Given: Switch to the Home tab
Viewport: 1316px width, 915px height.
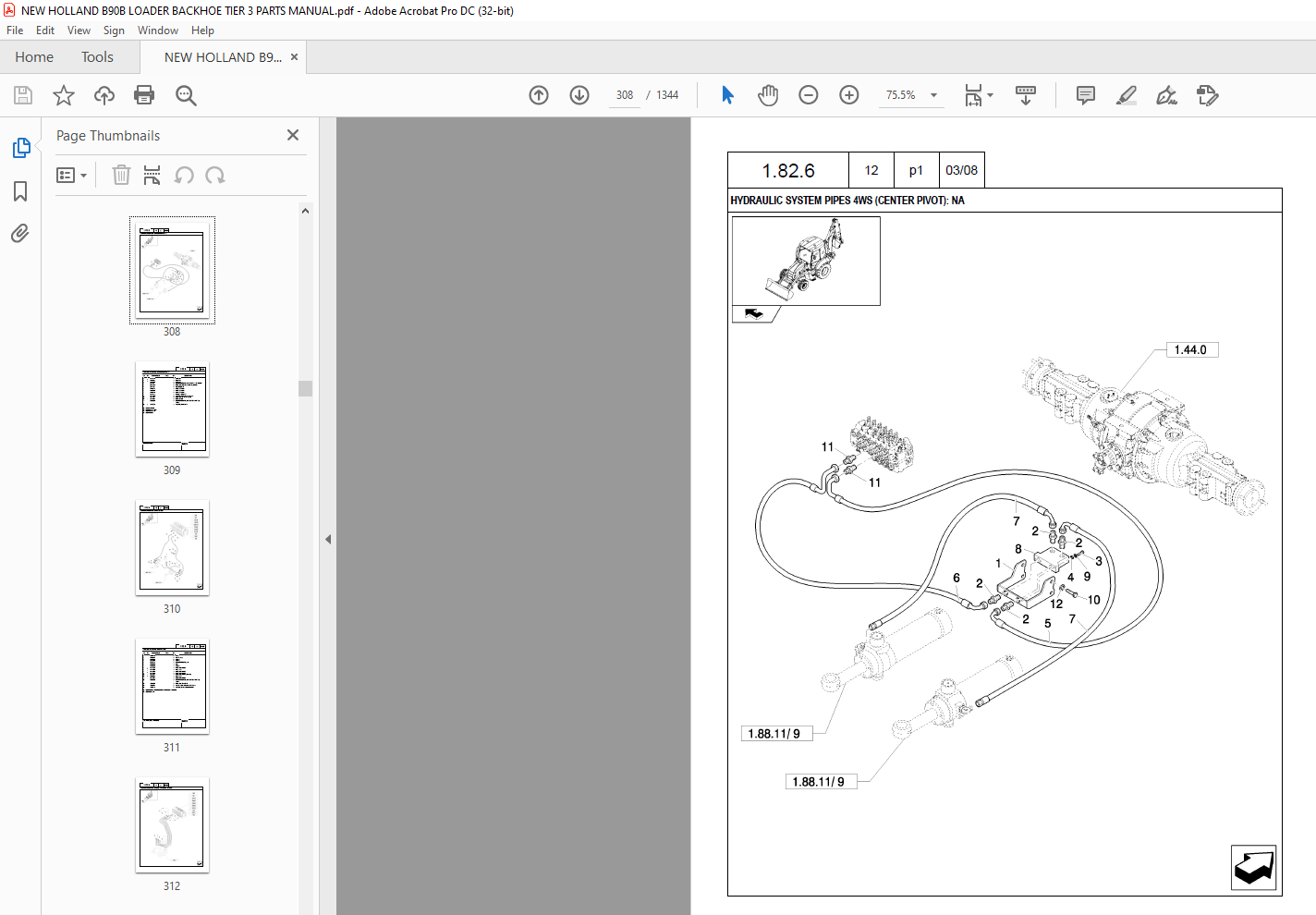Looking at the screenshot, I should coord(34,57).
